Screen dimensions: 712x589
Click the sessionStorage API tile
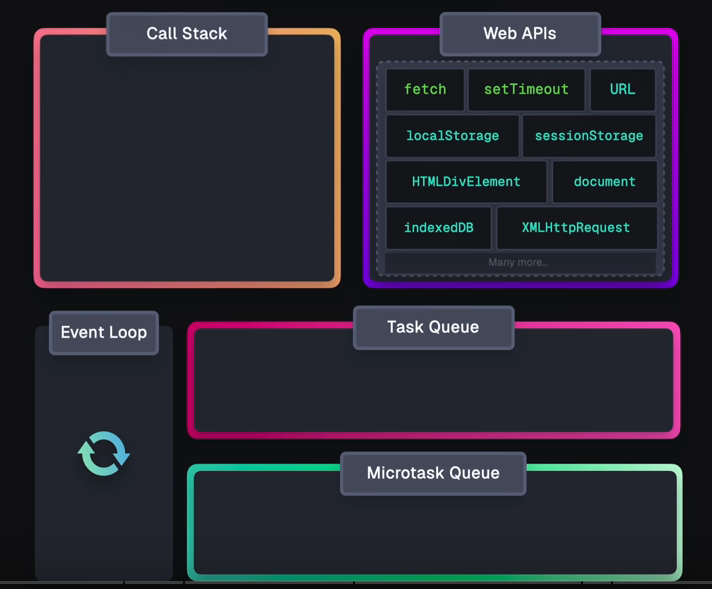point(589,136)
